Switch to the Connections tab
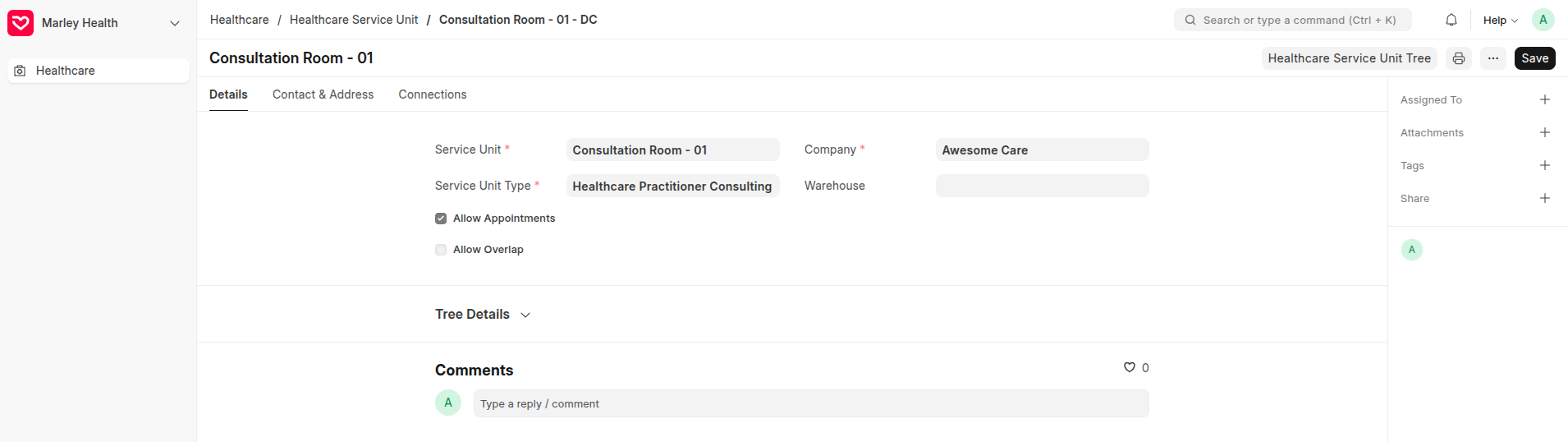The width and height of the screenshot is (1568, 442). pos(433,94)
